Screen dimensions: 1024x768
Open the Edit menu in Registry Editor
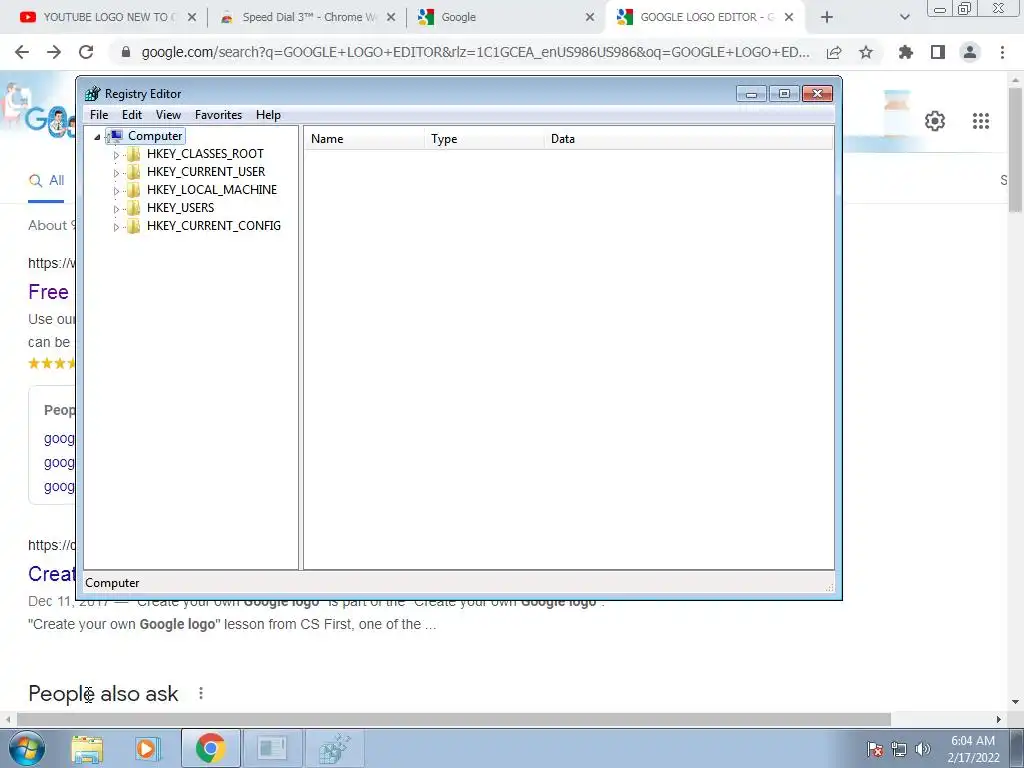[132, 115]
